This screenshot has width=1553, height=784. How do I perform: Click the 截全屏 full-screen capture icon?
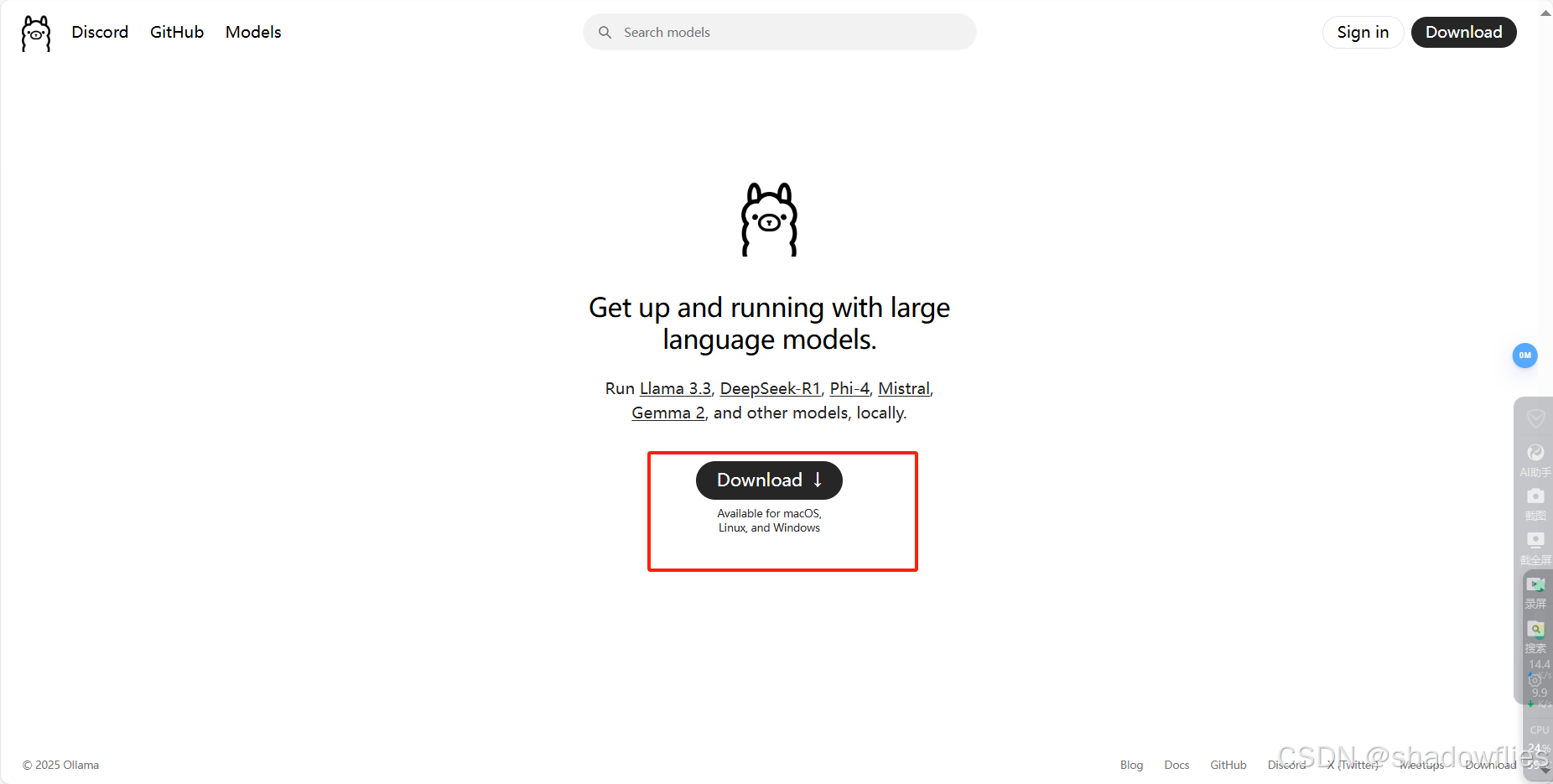coord(1535,548)
